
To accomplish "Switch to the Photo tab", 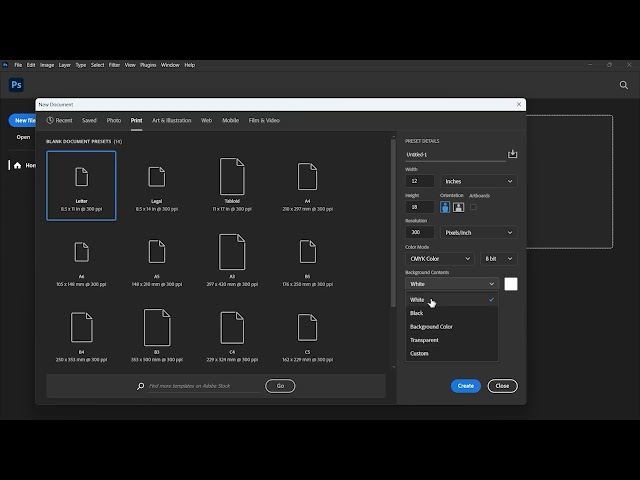I will click(x=114, y=120).
